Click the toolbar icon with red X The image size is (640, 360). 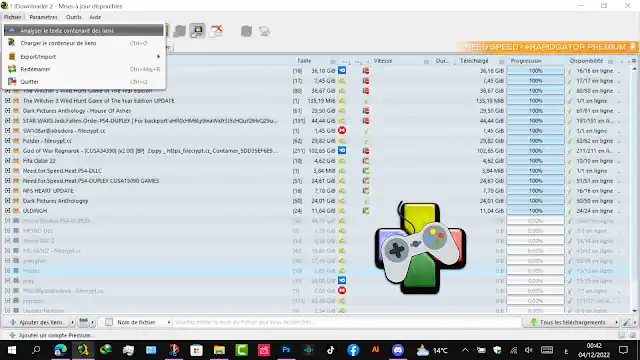[x=216, y=31]
